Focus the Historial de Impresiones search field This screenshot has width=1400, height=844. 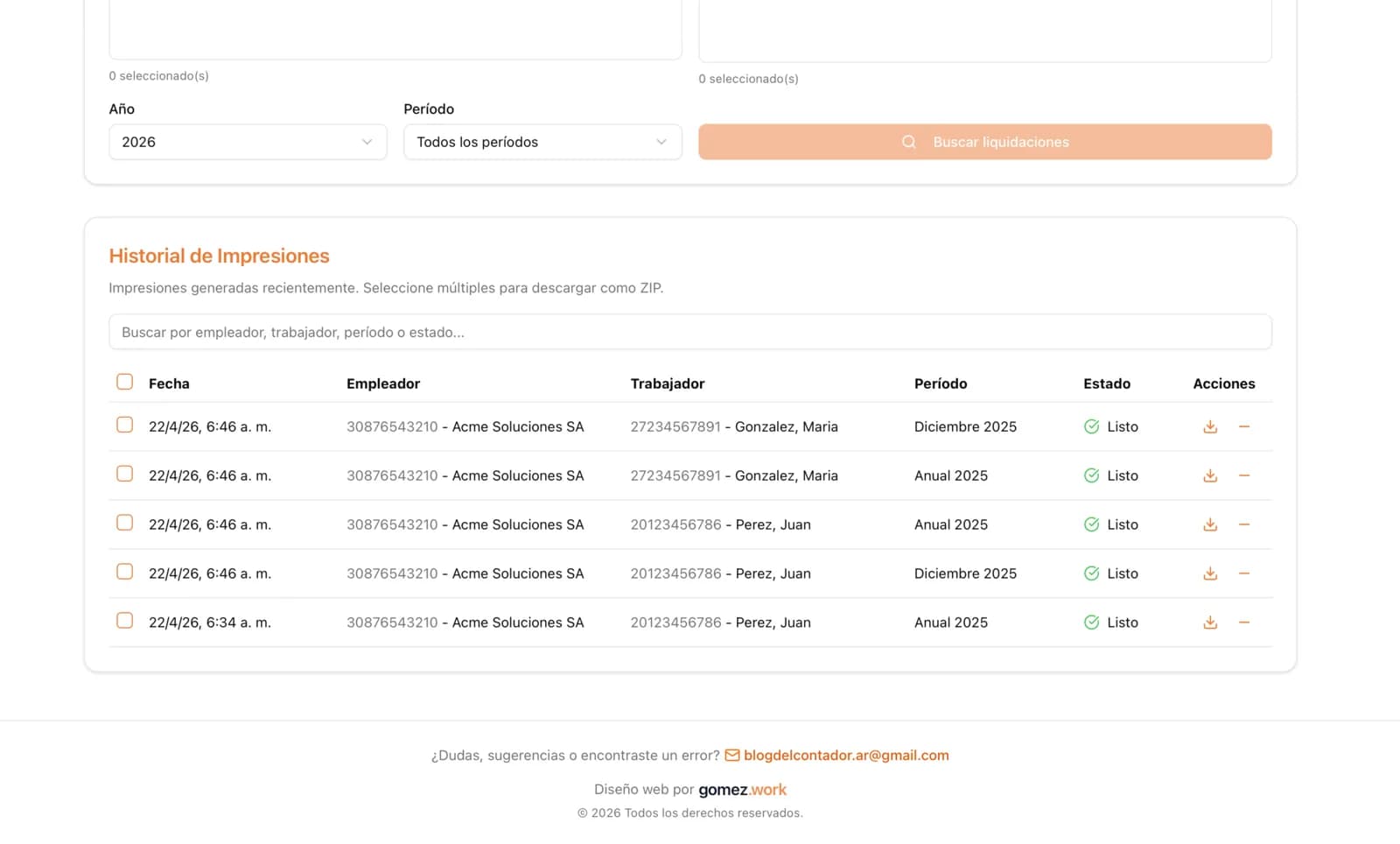689,333
